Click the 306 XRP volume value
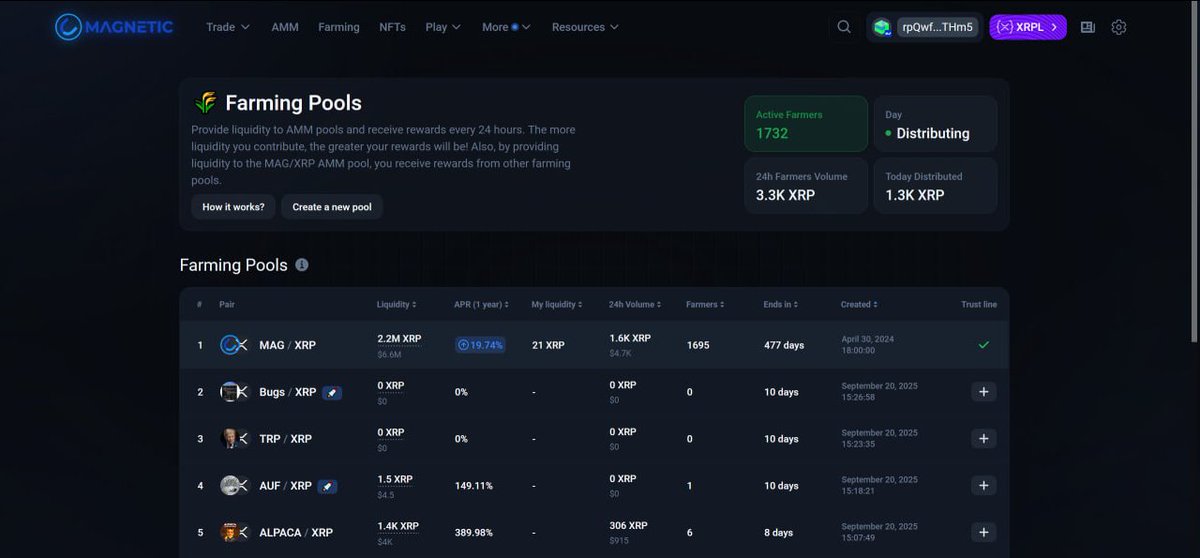Image resolution: width=1200 pixels, height=558 pixels. pos(628,526)
